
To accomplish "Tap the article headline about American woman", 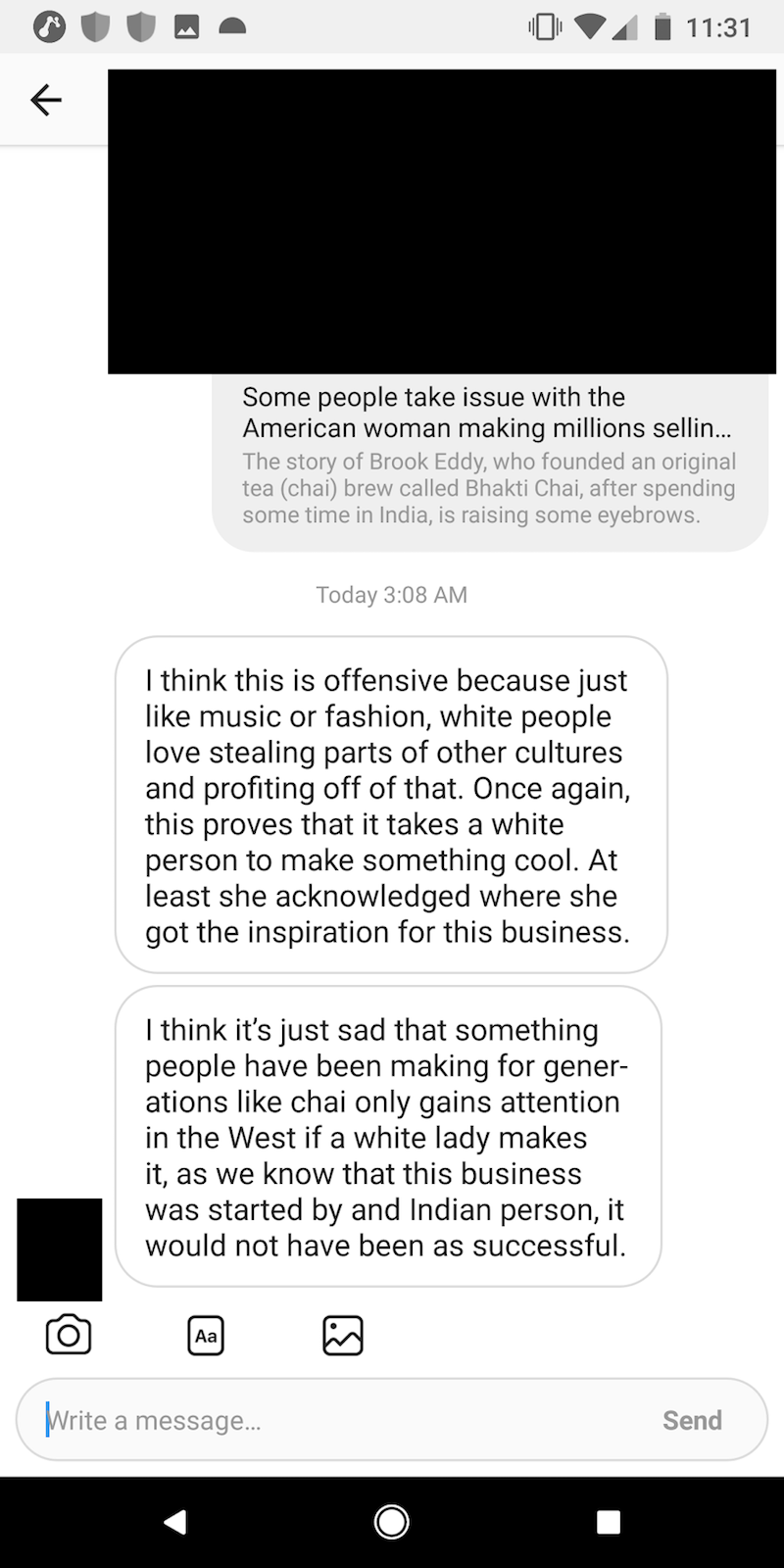I will coord(487,413).
